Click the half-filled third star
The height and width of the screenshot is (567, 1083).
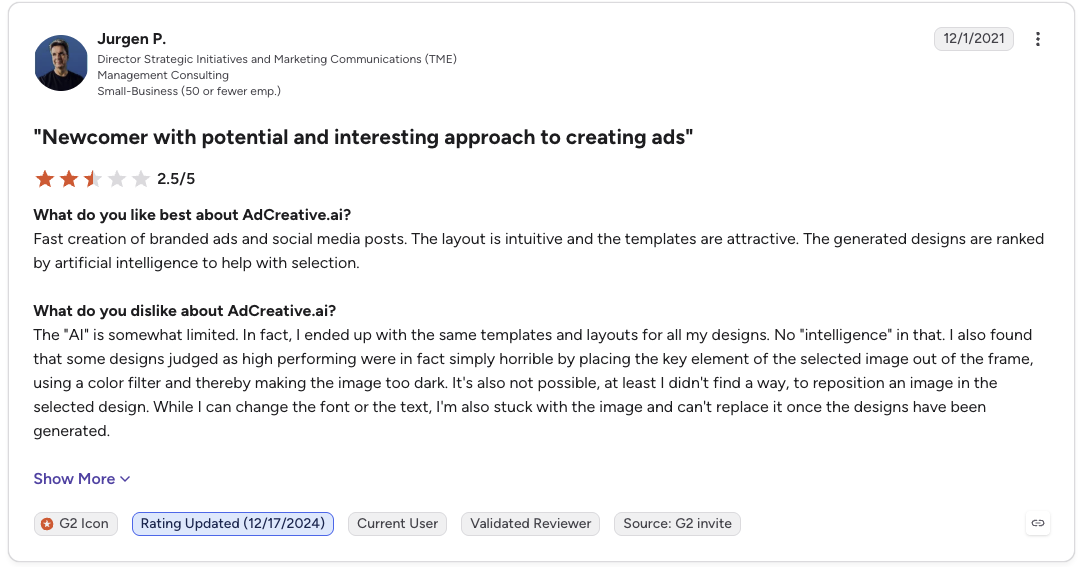(x=93, y=180)
